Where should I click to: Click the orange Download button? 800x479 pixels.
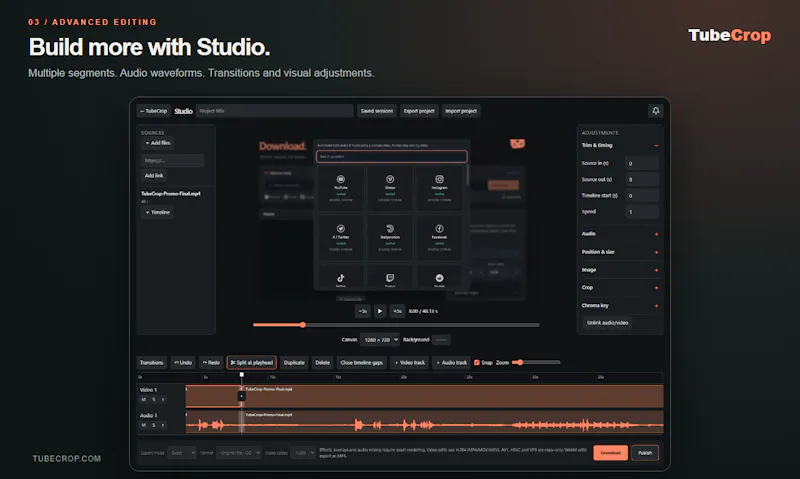pyautogui.click(x=610, y=452)
